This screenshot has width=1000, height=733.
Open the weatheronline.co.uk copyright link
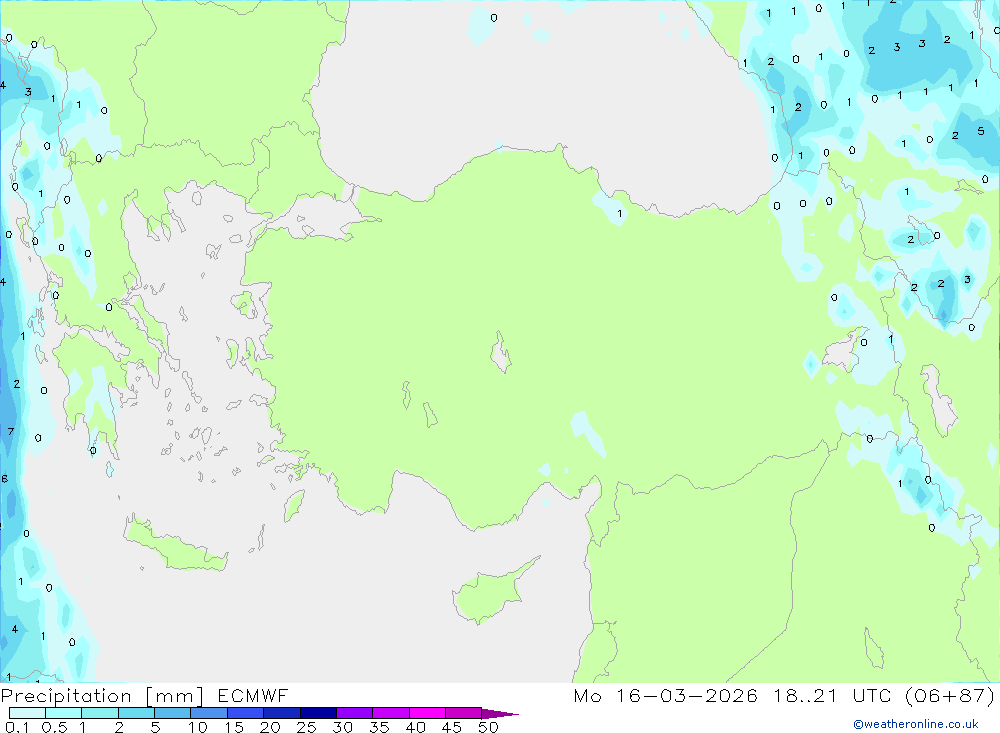click(x=915, y=724)
